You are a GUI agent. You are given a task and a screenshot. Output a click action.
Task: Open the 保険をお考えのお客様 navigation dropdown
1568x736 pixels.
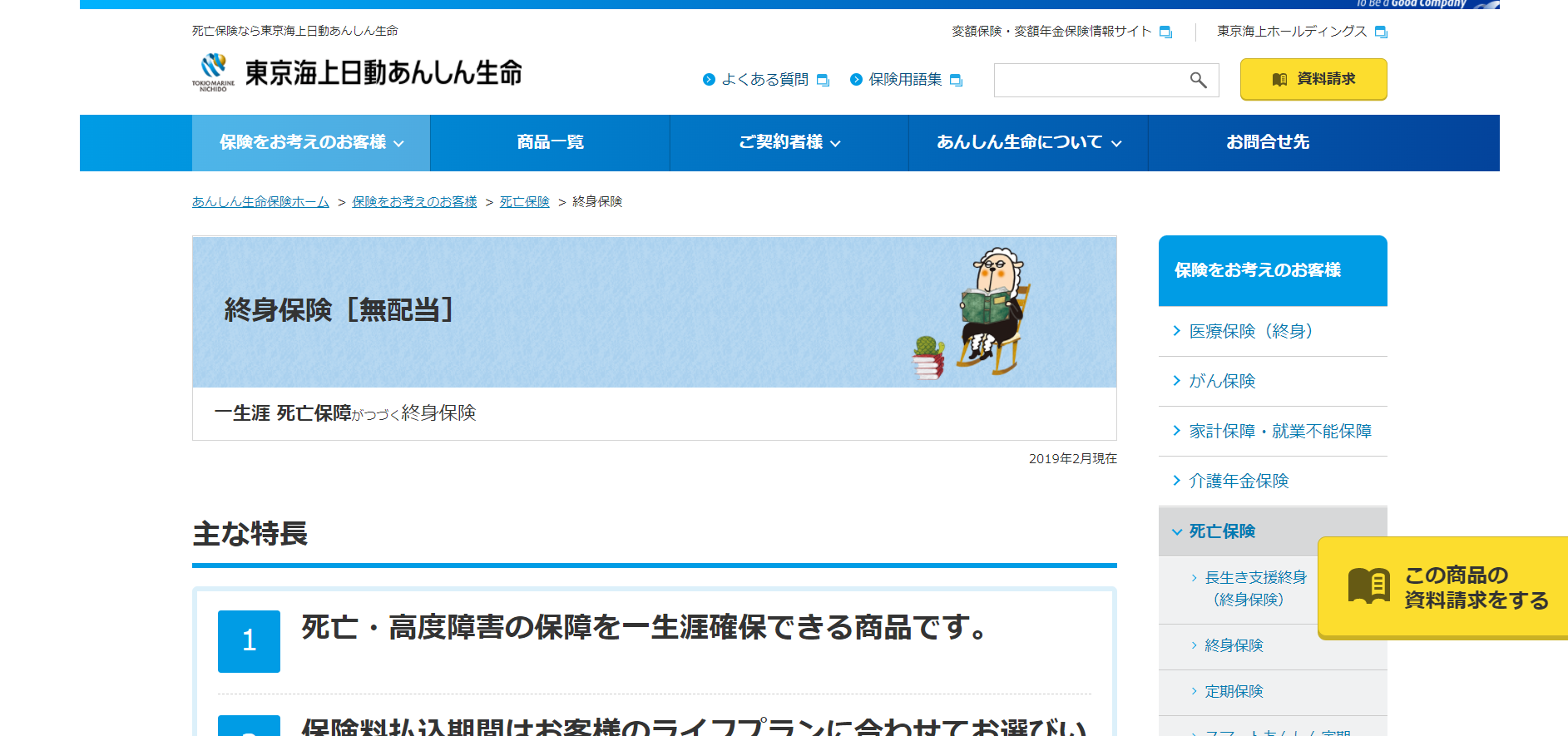coord(311,143)
